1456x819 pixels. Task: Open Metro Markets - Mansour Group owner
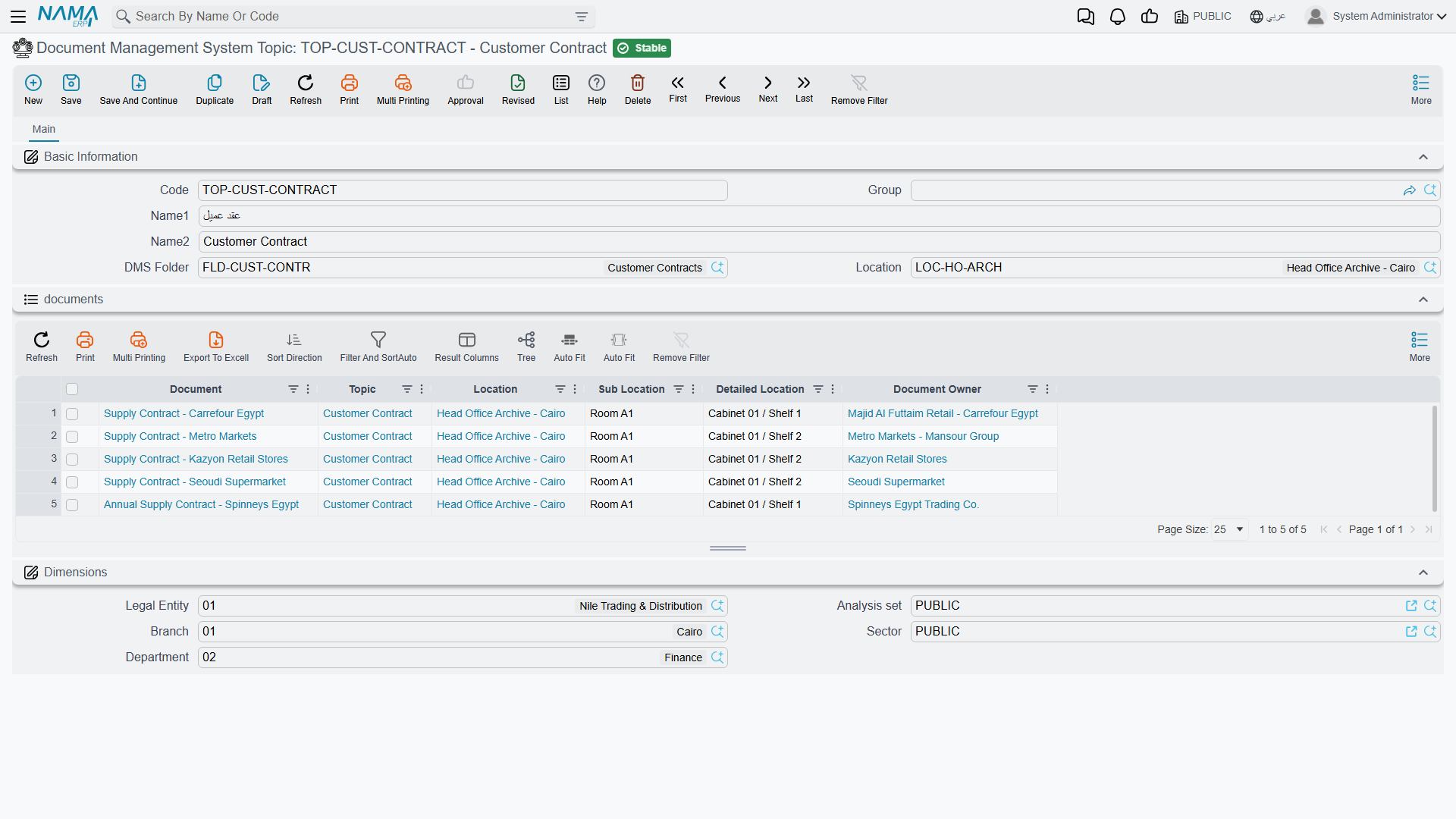[x=923, y=436]
